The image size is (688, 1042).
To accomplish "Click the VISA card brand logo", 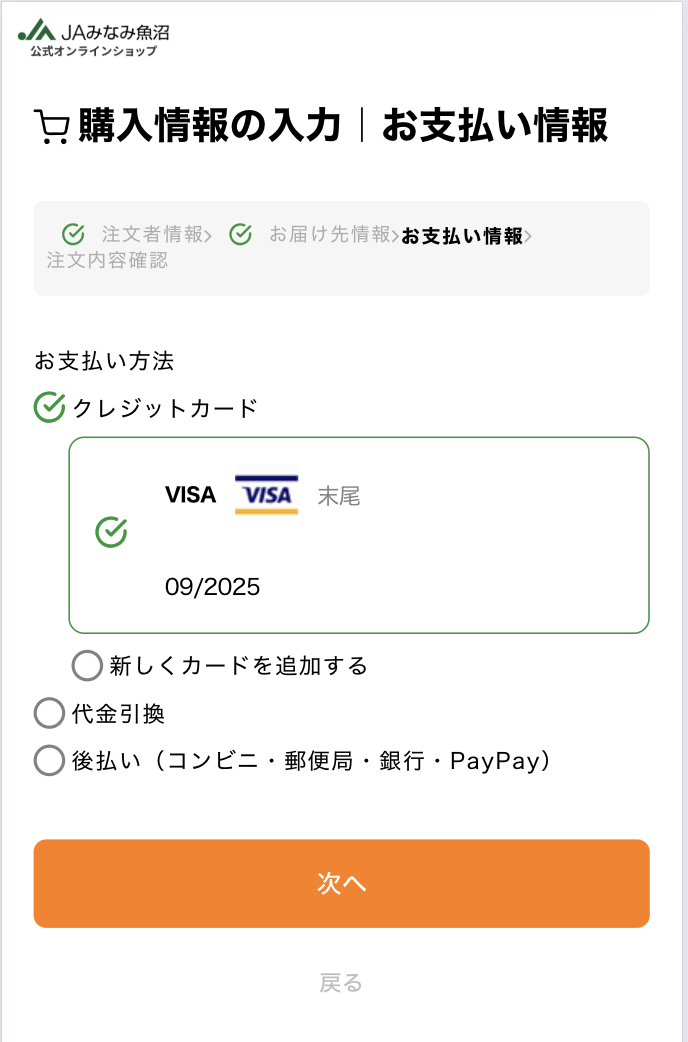I will pos(266,495).
